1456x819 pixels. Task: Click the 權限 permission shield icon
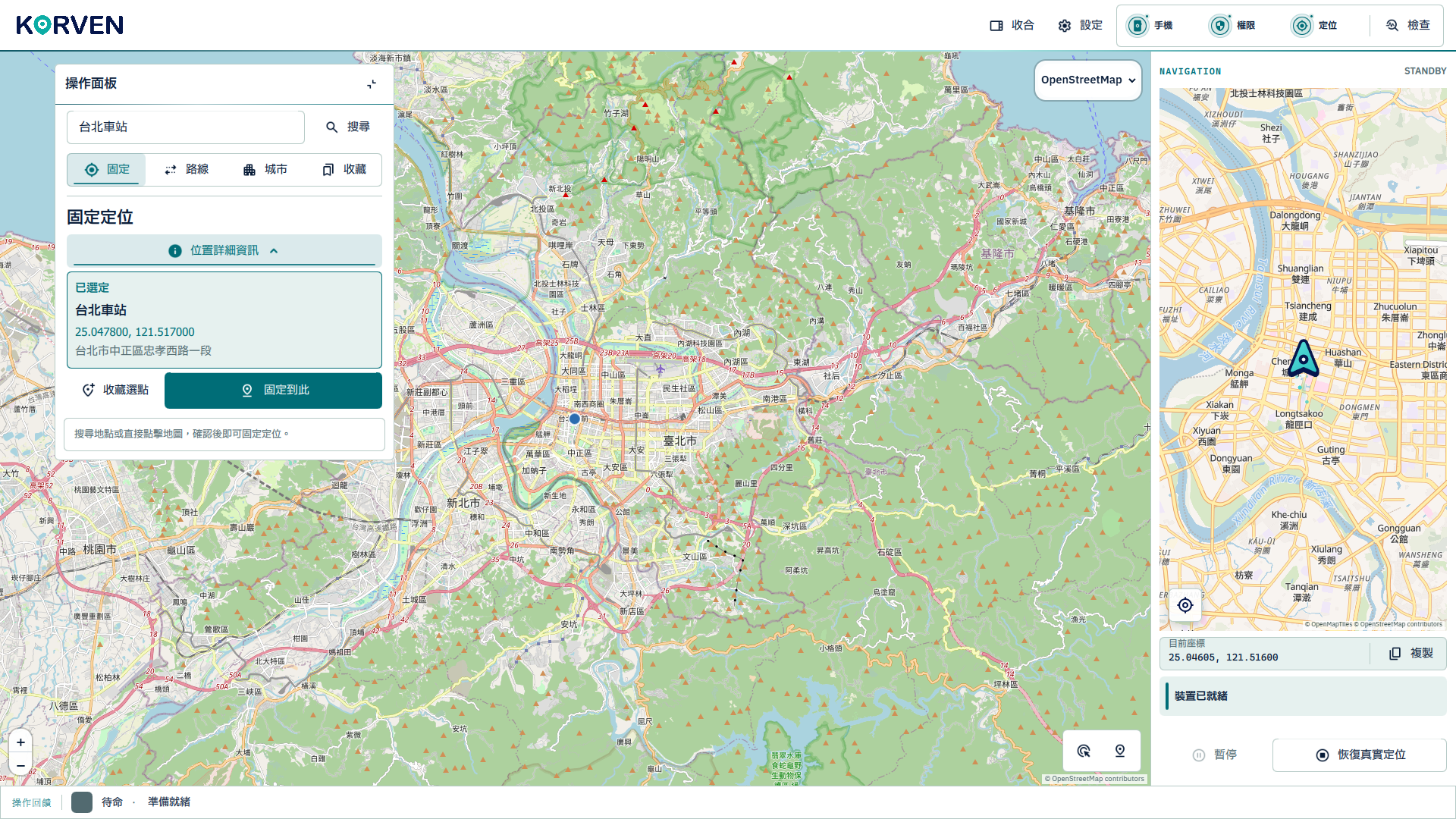point(1220,26)
